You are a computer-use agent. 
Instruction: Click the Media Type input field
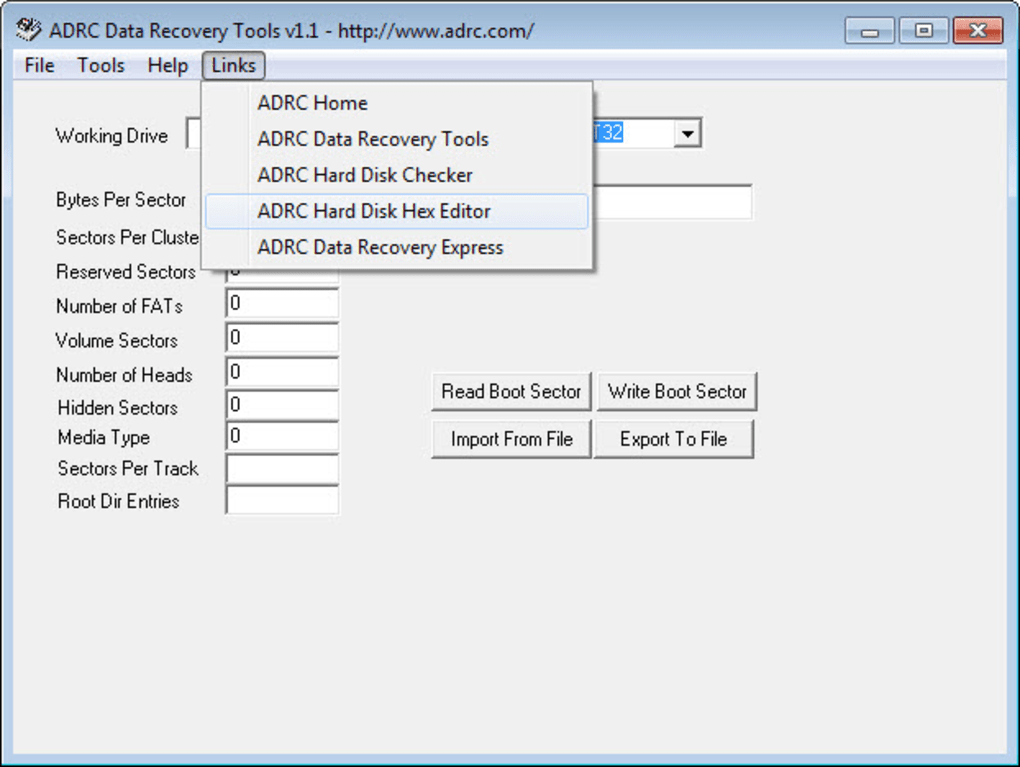coord(282,436)
